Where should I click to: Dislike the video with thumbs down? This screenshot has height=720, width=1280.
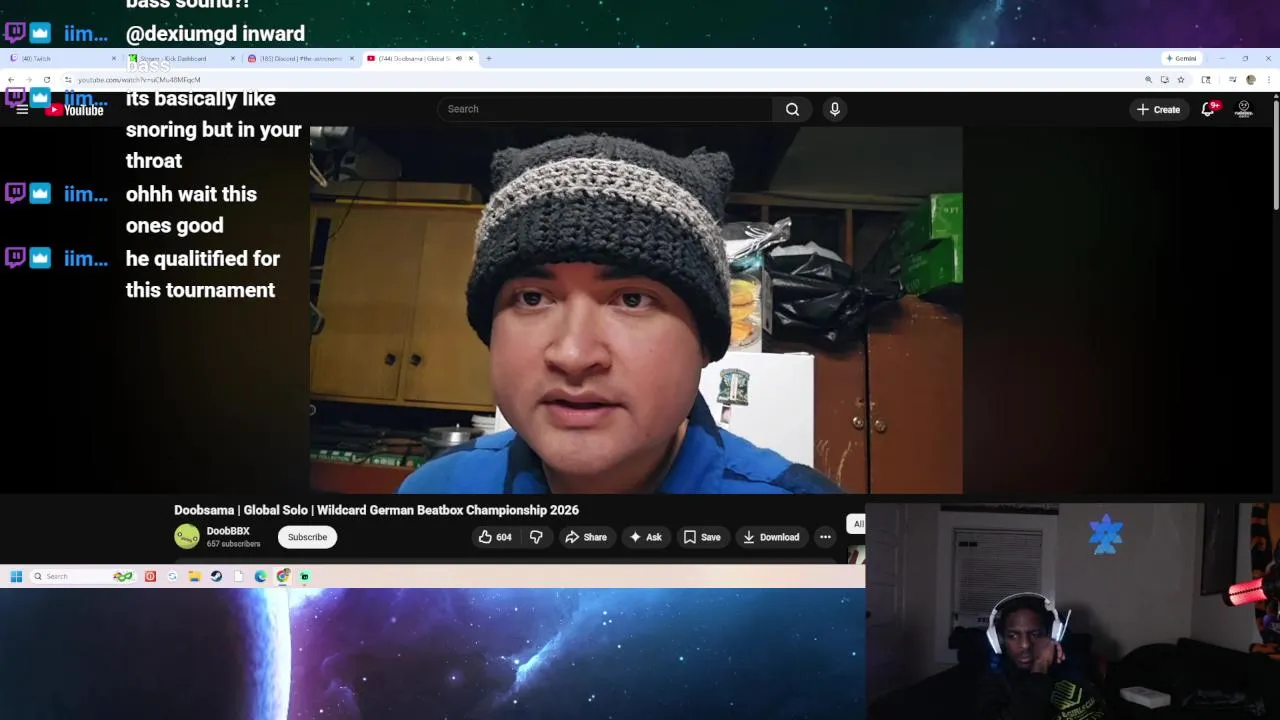536,537
